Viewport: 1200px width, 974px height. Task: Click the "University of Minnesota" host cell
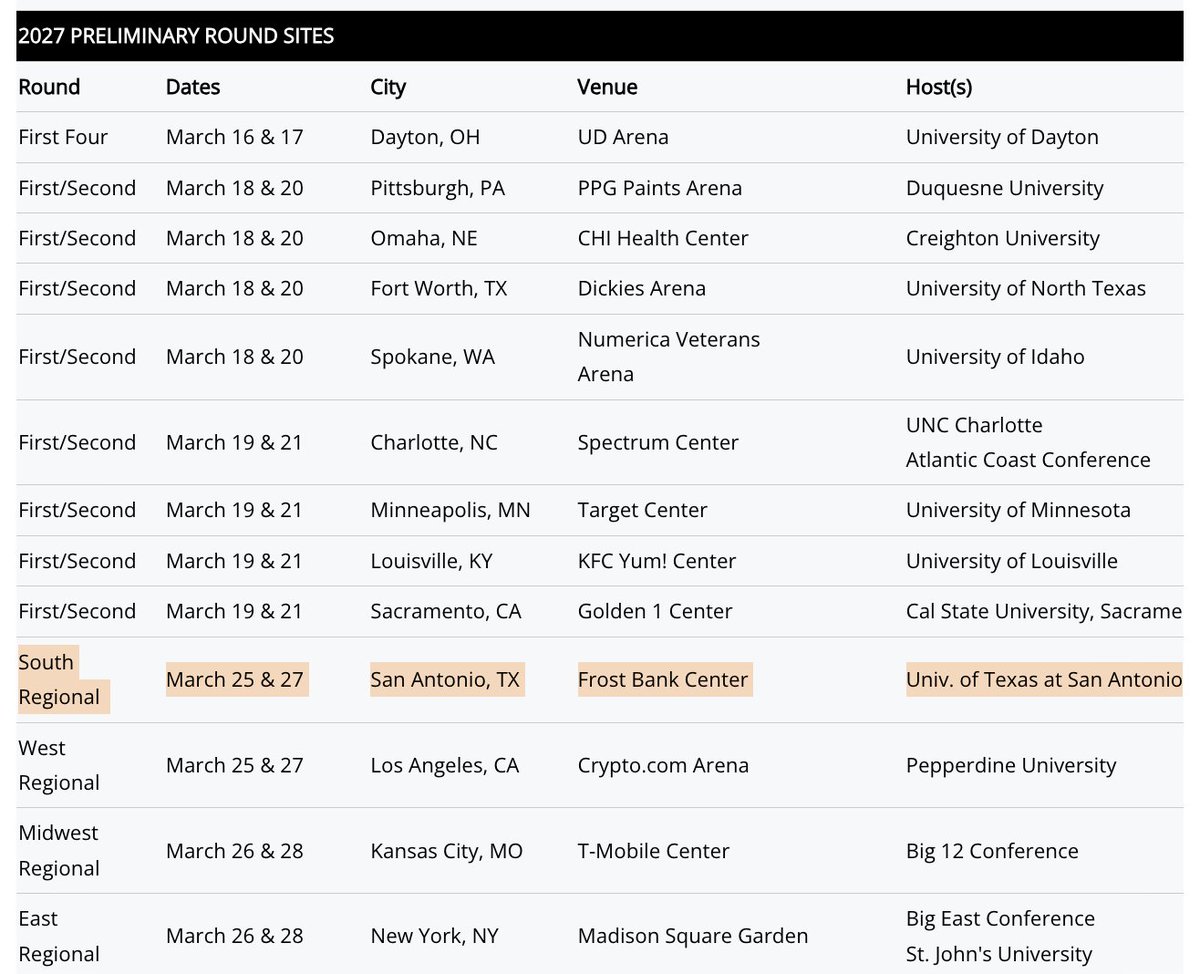(1018, 510)
